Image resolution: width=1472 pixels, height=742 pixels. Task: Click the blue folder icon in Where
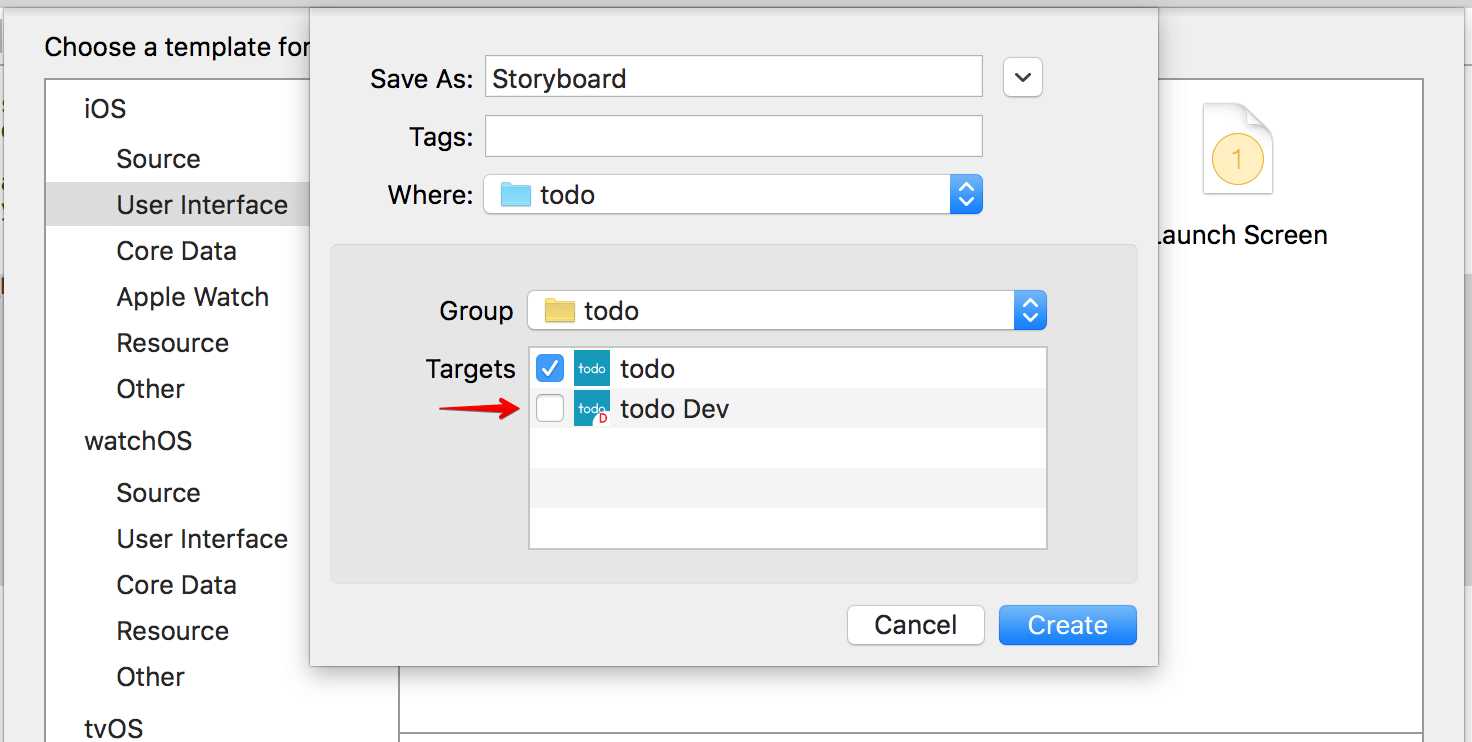[x=515, y=194]
